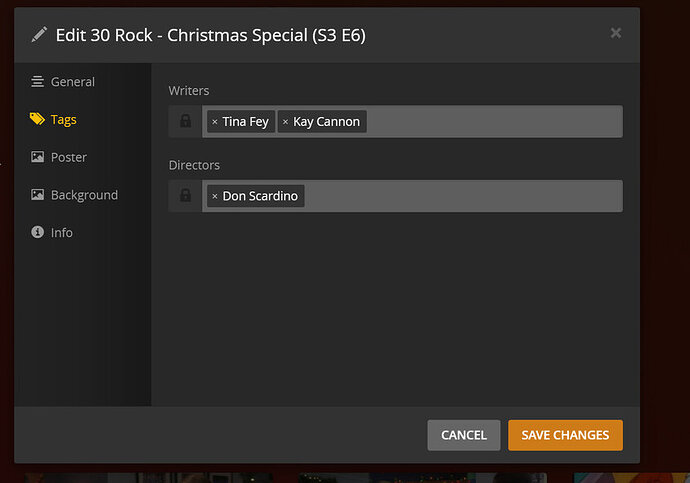Click the pencil edit icon in title
Image resolution: width=690 pixels, height=483 pixels.
[x=39, y=34]
